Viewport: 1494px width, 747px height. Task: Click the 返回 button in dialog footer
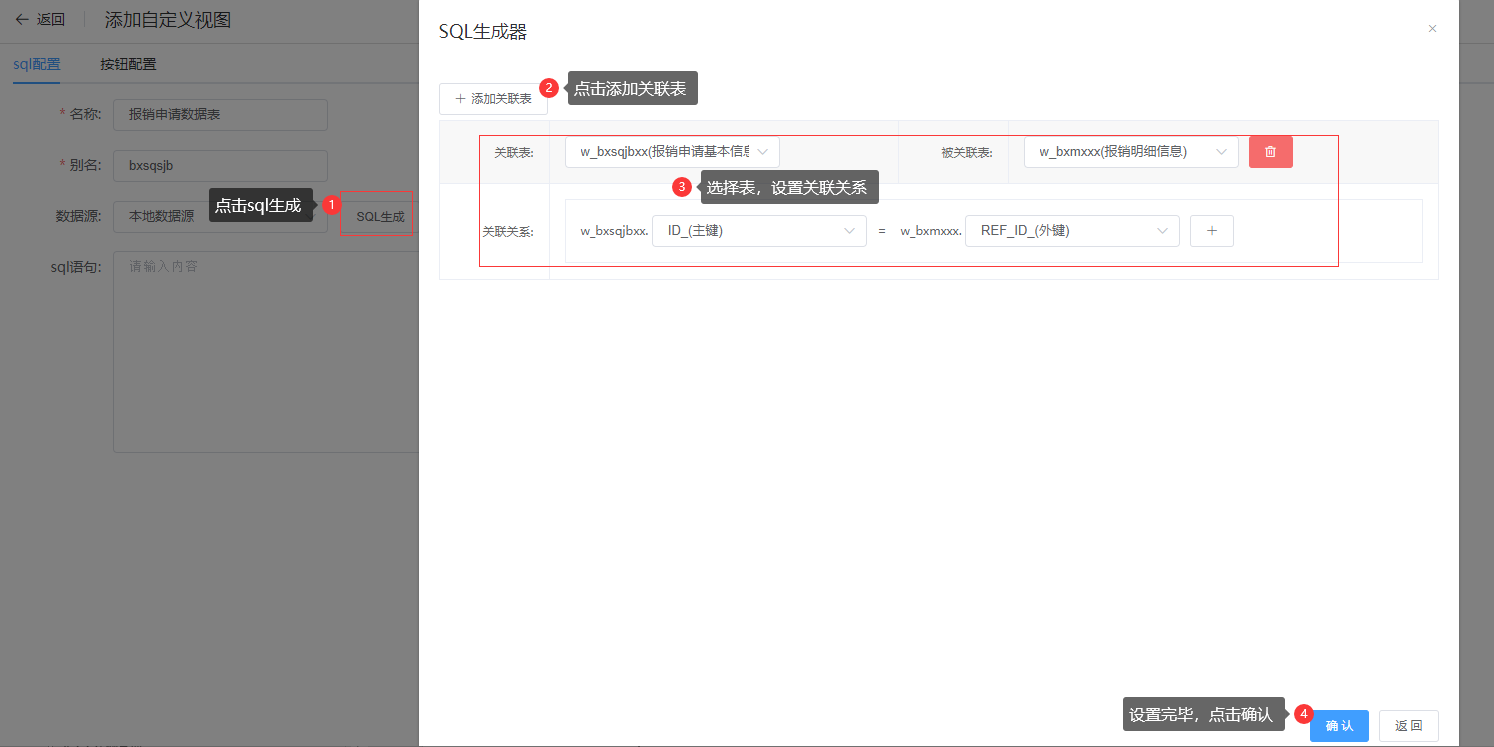(1408, 726)
